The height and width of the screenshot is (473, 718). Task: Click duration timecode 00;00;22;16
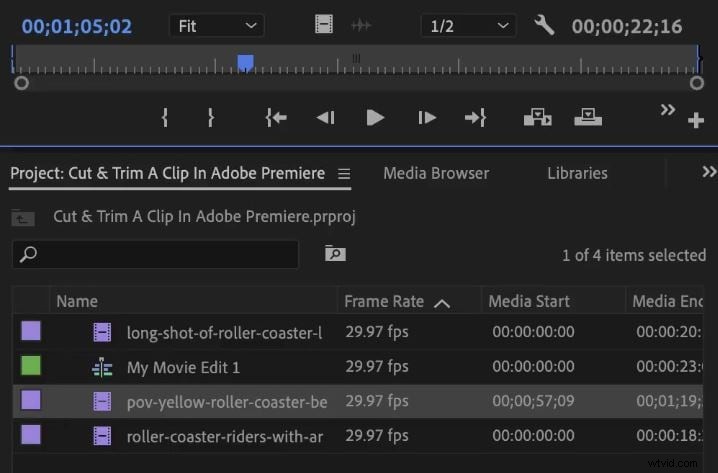[x=627, y=27]
